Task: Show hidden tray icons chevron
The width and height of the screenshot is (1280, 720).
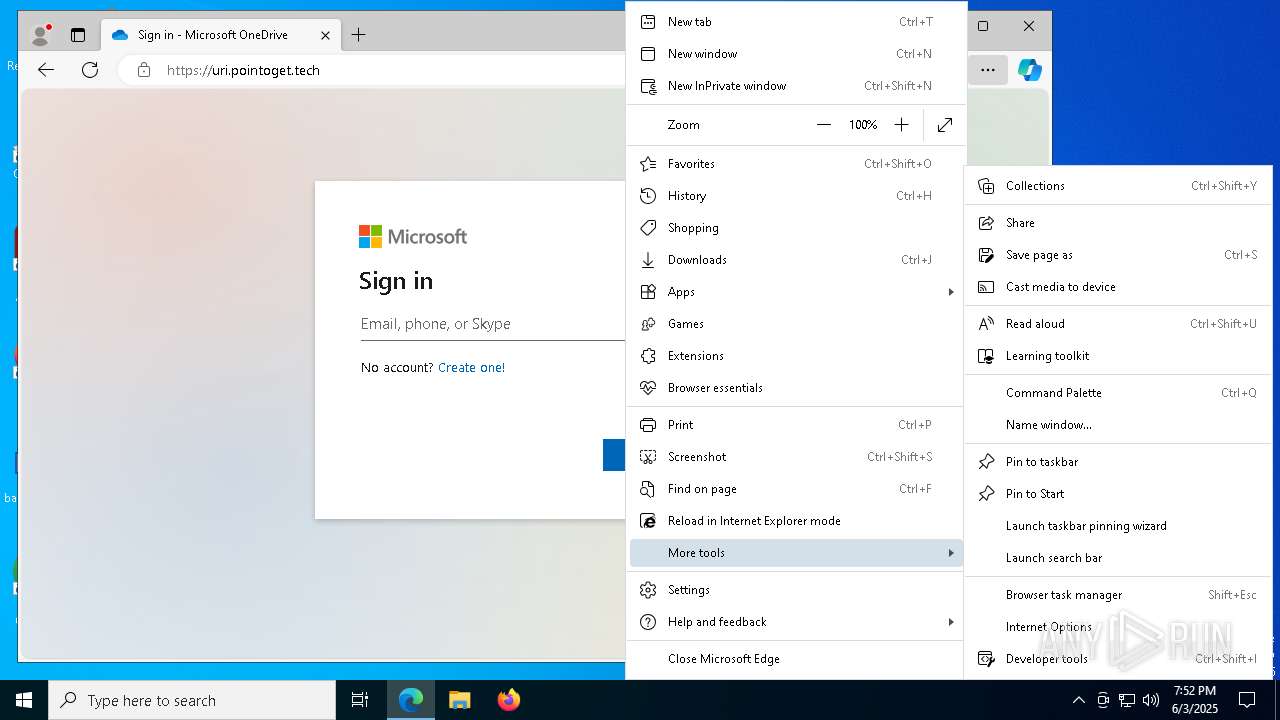Action: pyautogui.click(x=1078, y=700)
